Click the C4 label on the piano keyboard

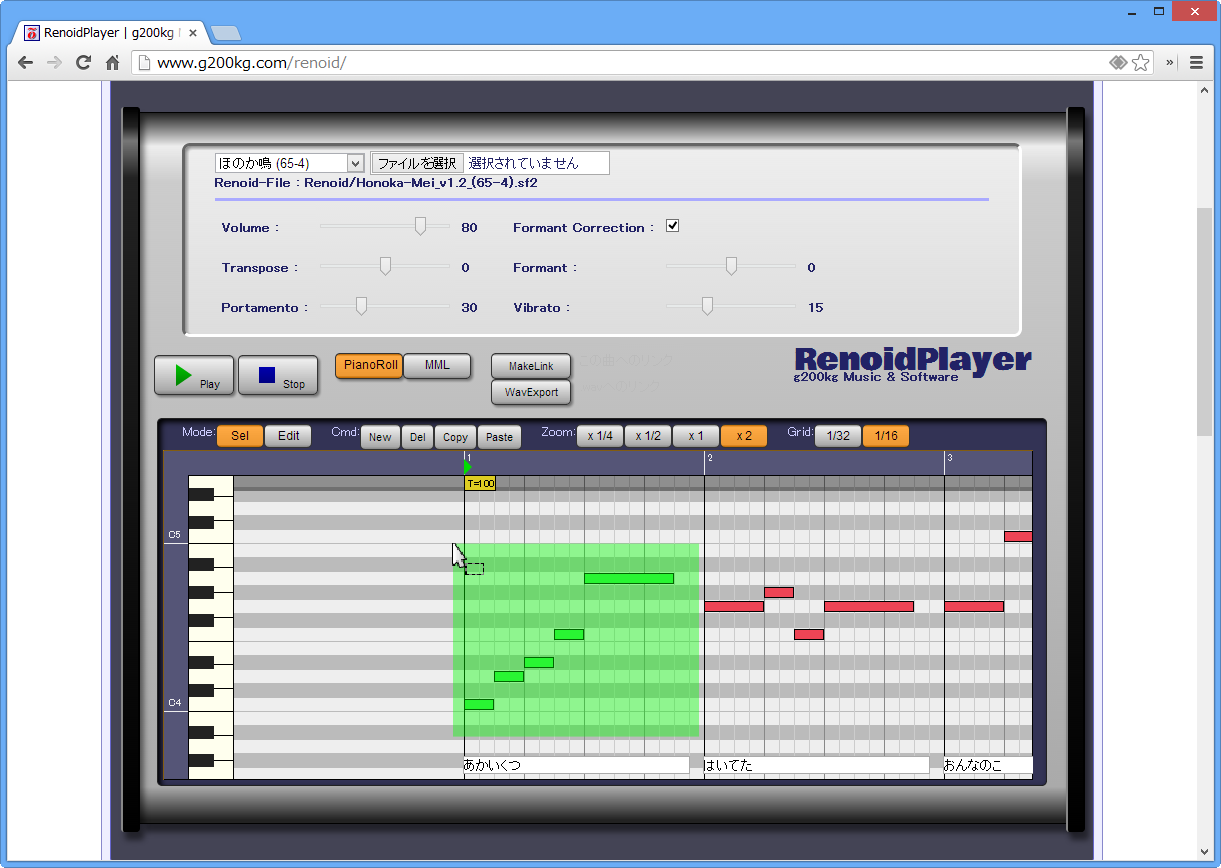(174, 703)
